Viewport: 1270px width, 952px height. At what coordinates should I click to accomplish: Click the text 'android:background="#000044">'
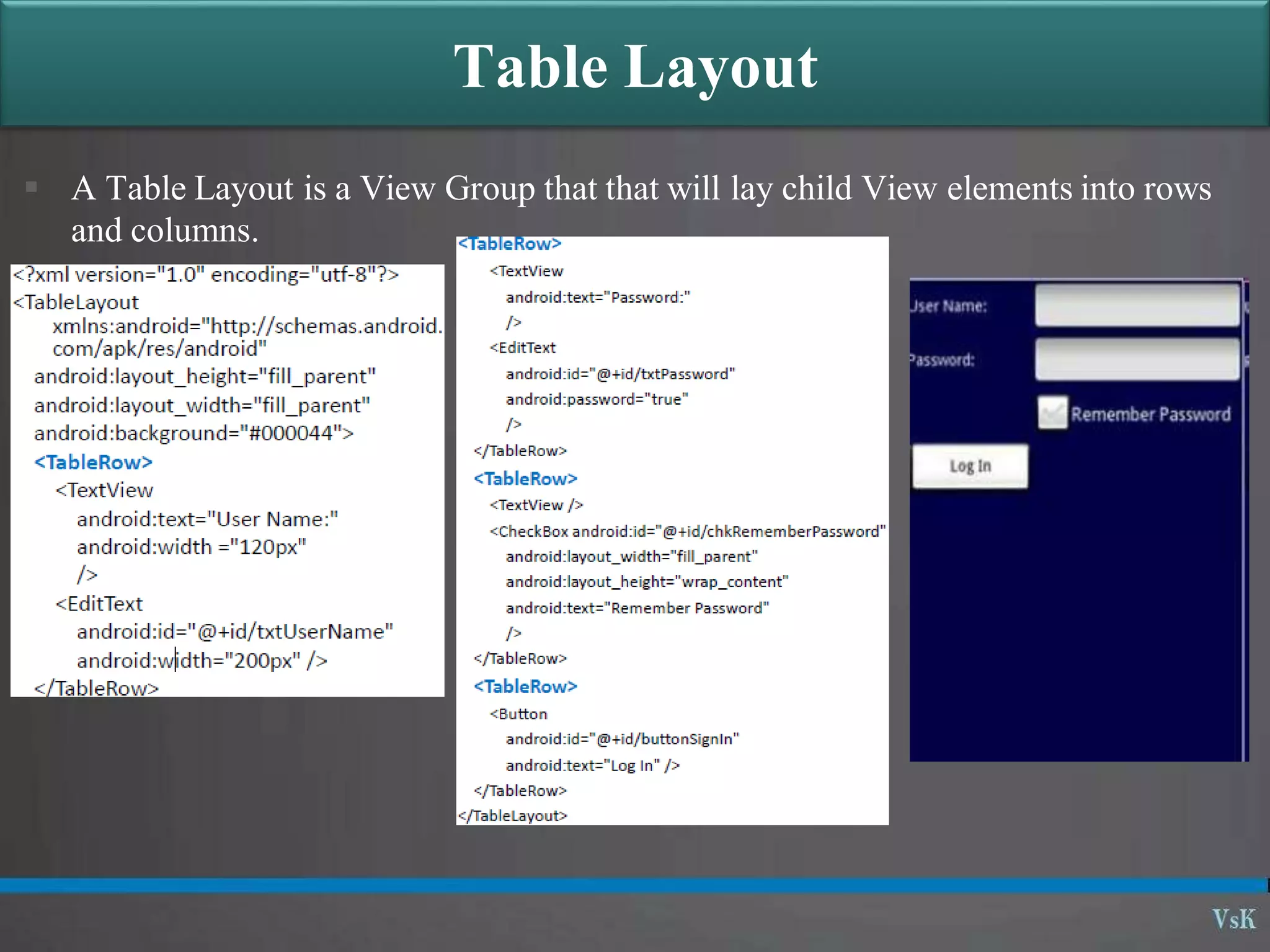(194, 433)
